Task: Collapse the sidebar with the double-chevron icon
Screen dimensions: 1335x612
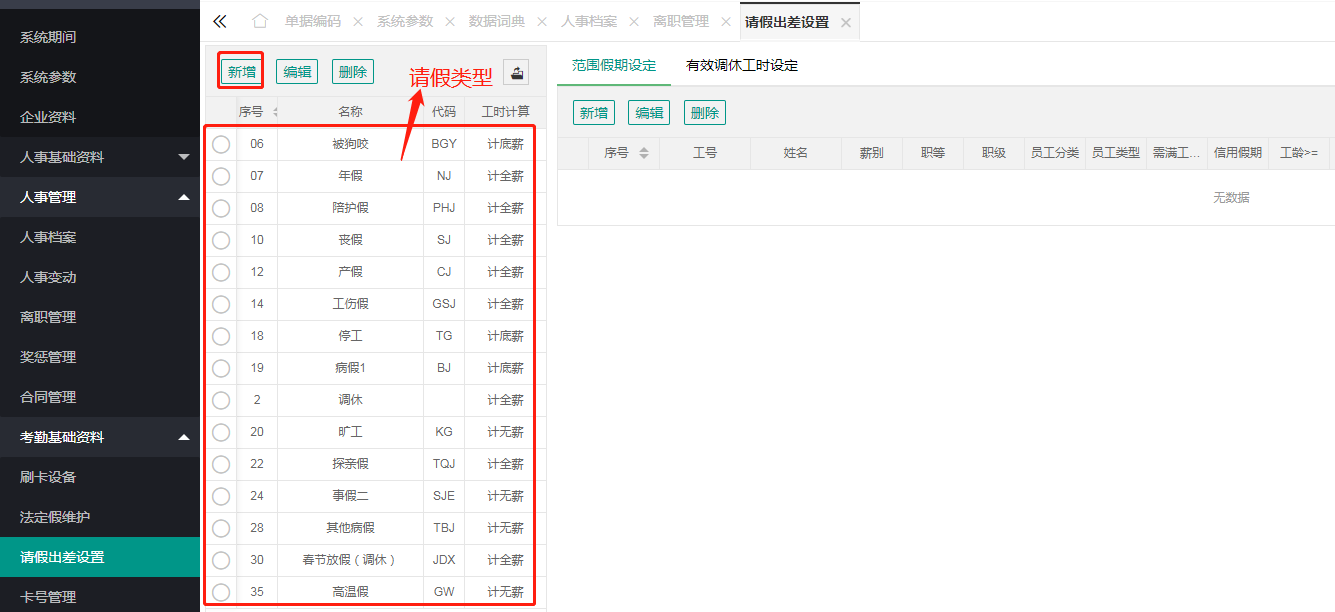Action: click(220, 21)
